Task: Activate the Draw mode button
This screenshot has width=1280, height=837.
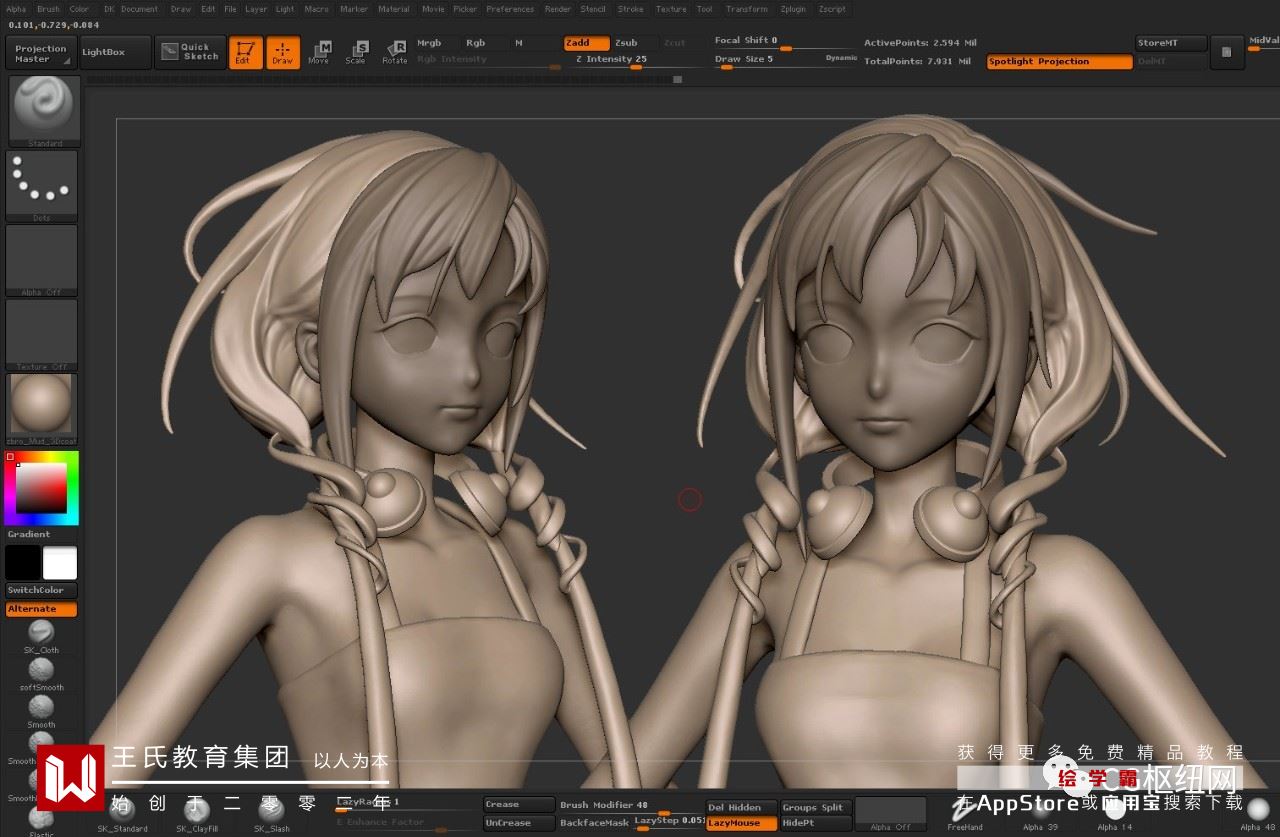Action: [283, 53]
